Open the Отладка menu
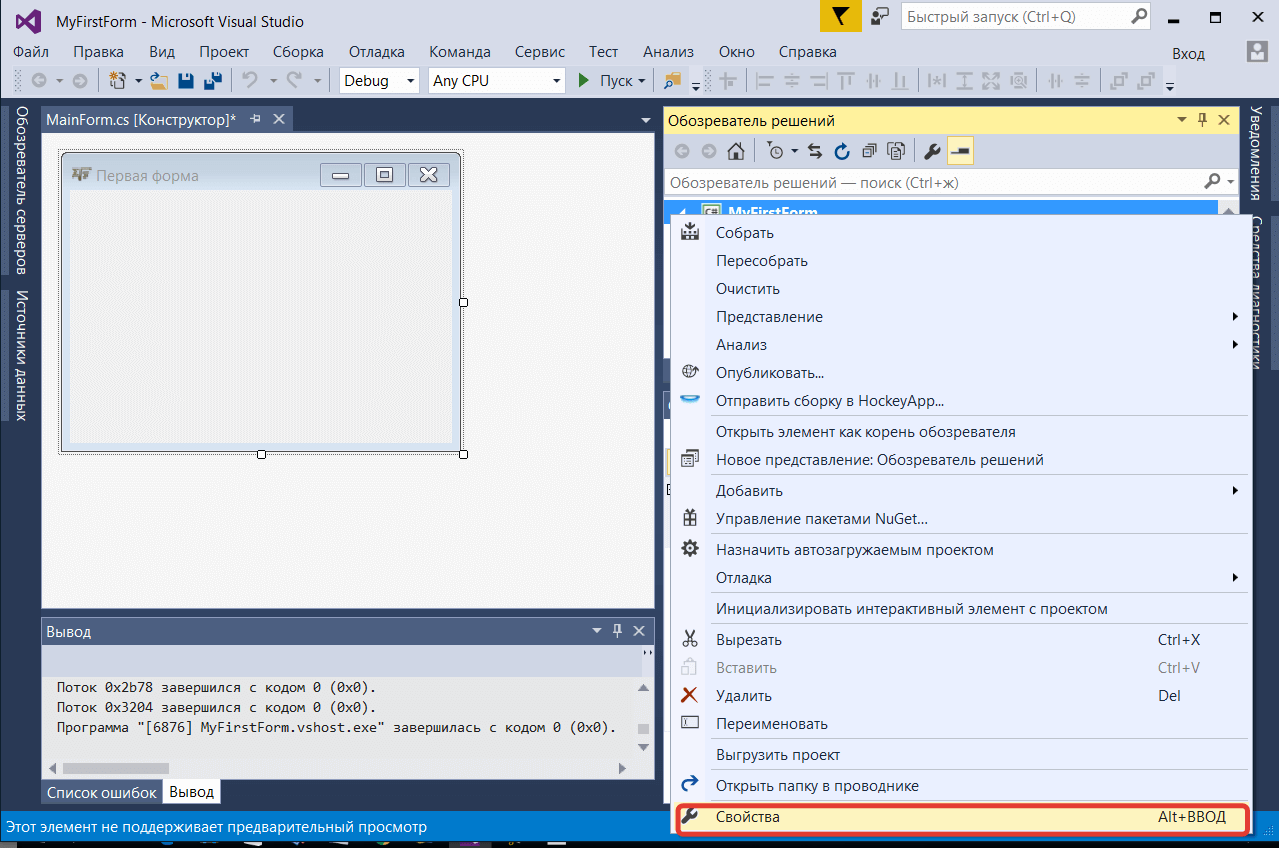 coord(377,52)
